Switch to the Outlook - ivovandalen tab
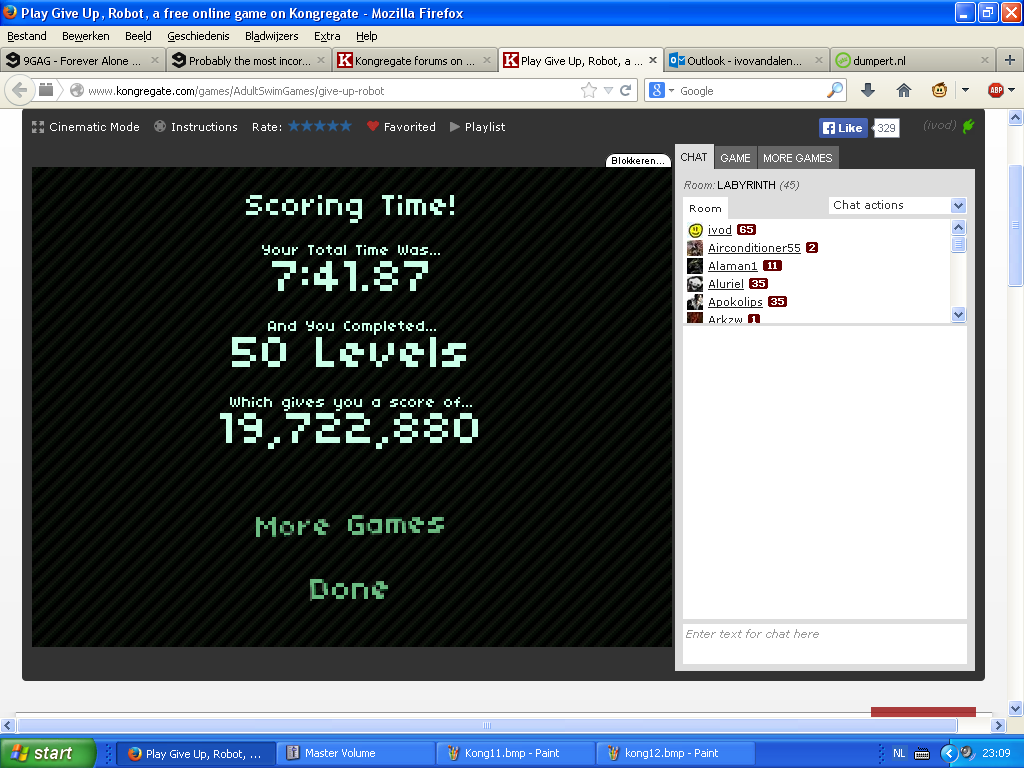Image resolution: width=1024 pixels, height=768 pixels. click(746, 60)
